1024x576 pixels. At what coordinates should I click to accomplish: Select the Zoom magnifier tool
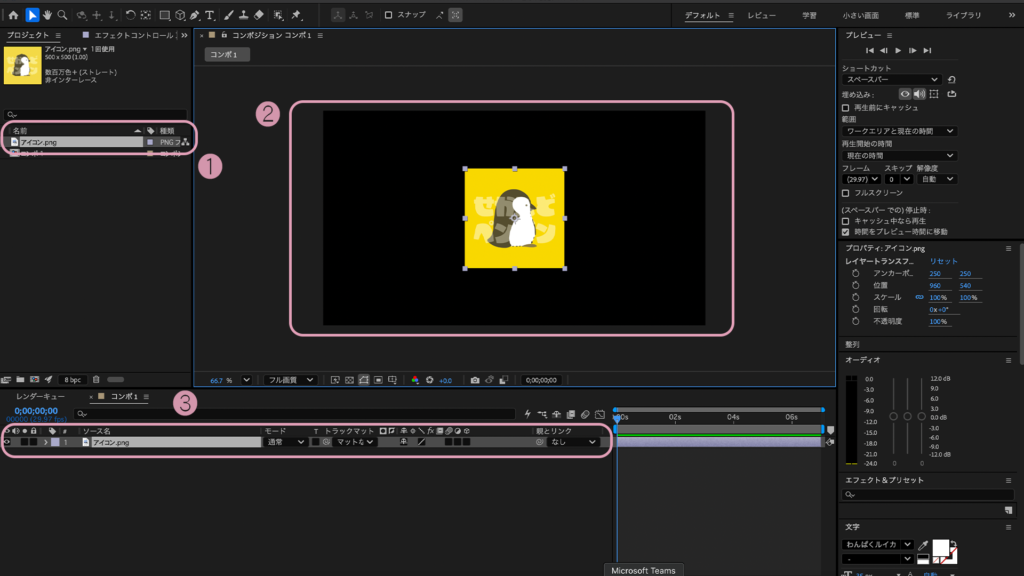coord(63,14)
